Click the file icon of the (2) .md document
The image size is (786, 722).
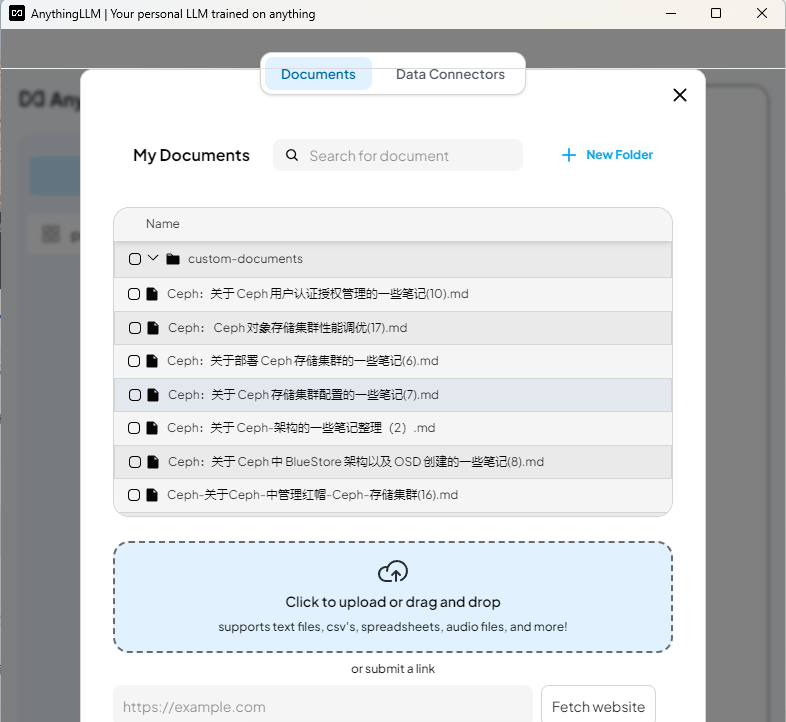[x=152, y=428]
